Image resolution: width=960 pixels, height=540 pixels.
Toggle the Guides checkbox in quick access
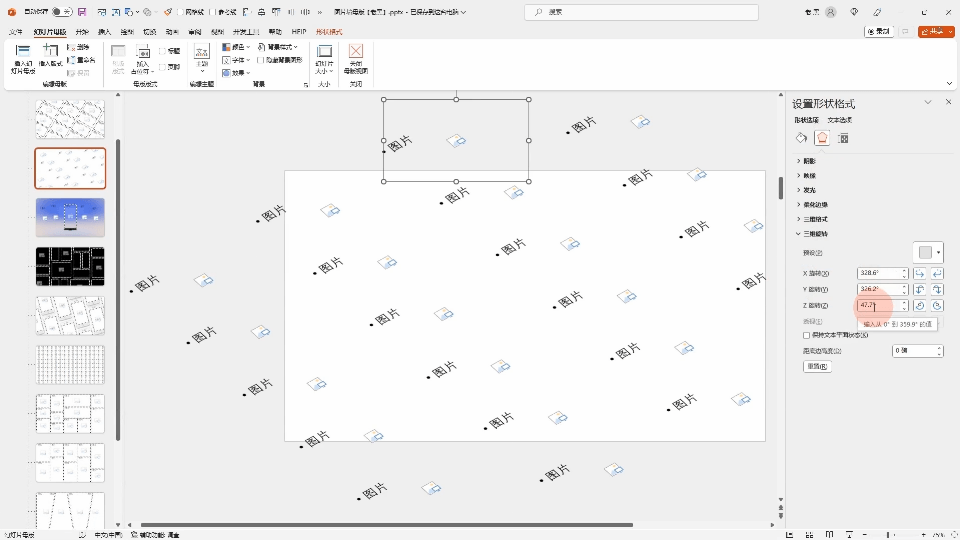coord(212,12)
